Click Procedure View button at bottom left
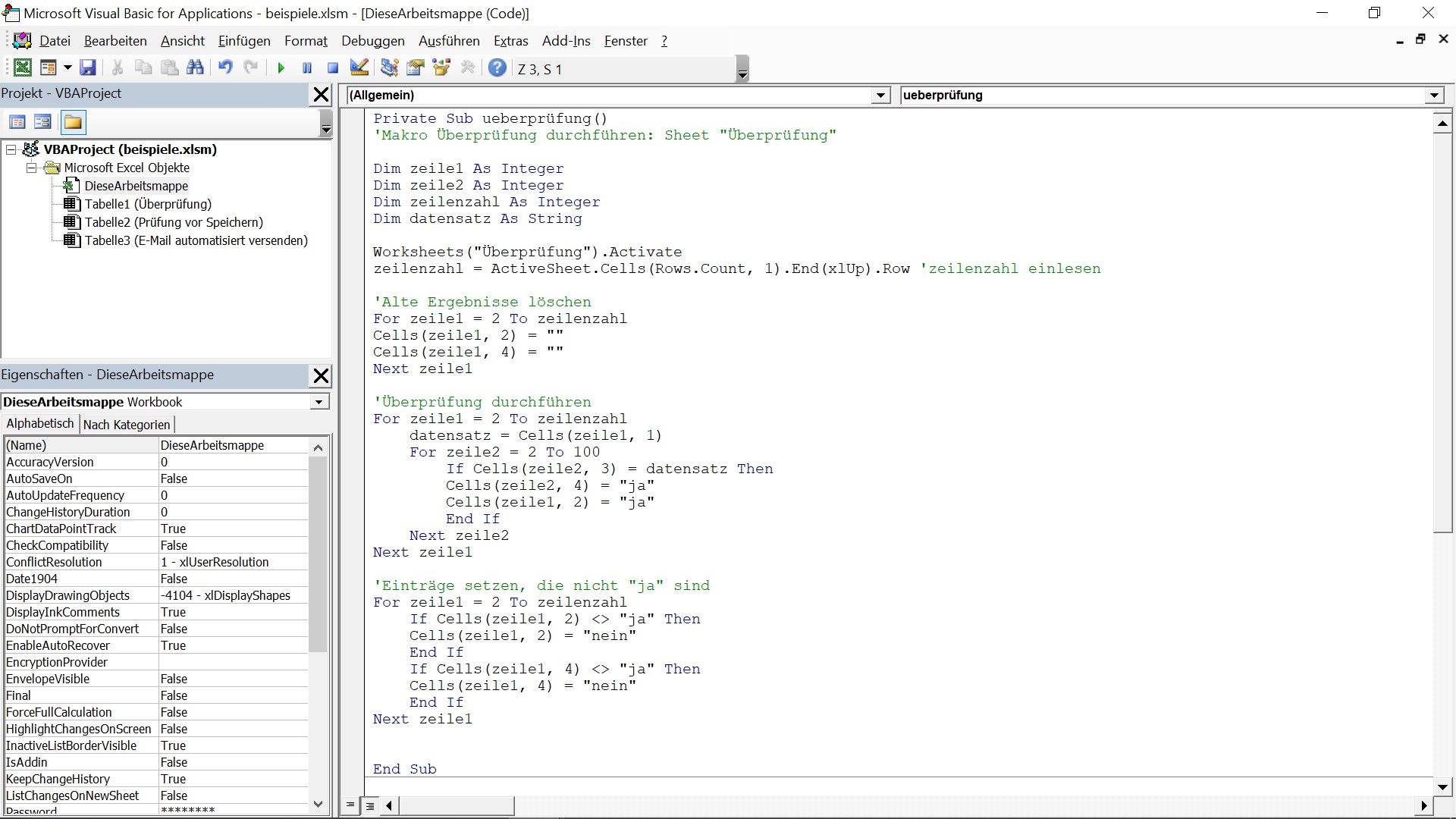Screen dimensions: 1456x819 coord(350,805)
